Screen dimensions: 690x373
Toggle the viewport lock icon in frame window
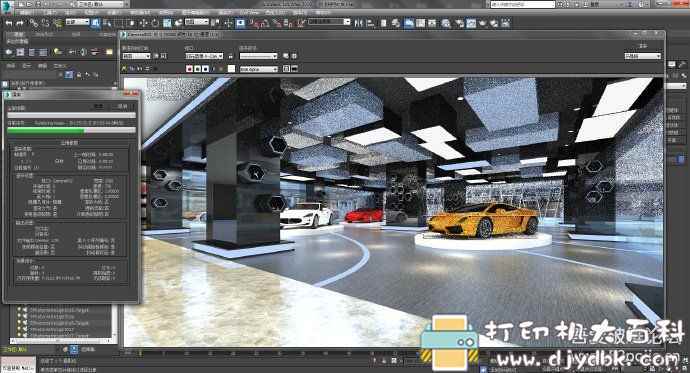tap(231, 56)
